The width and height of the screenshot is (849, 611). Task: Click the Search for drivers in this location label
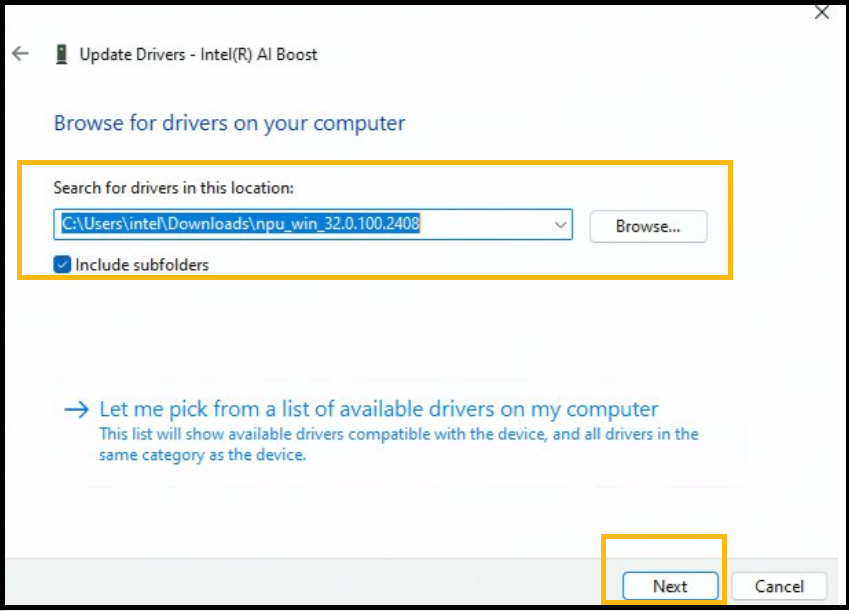click(x=173, y=187)
